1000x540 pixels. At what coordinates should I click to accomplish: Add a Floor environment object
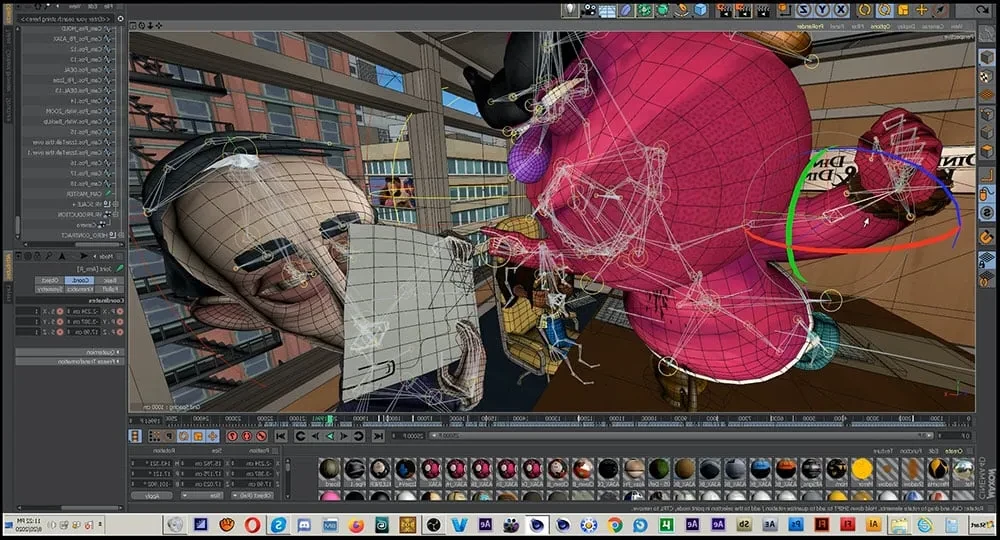pos(607,10)
